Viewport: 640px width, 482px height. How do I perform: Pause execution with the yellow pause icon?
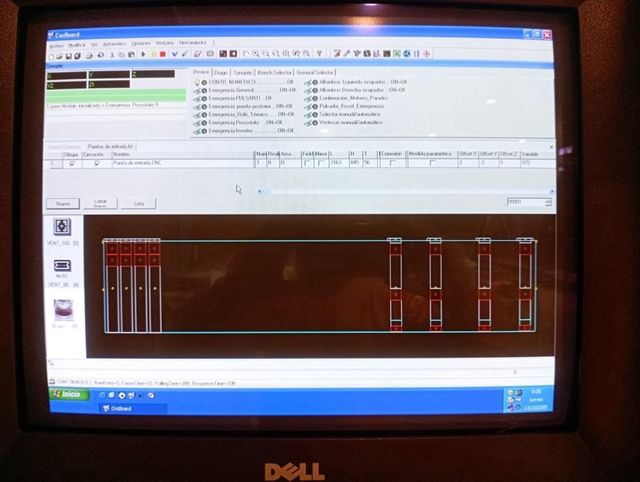[x=154, y=54]
